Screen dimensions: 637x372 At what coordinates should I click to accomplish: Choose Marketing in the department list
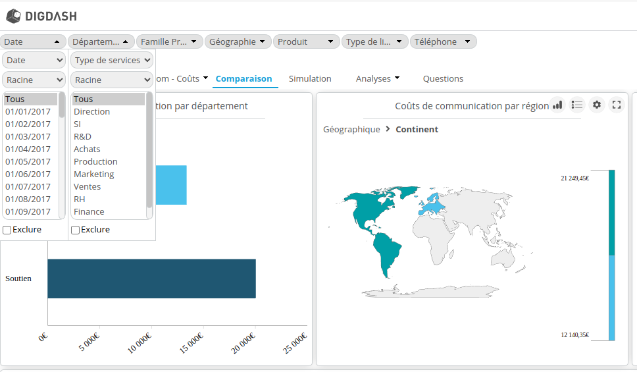tap(94, 174)
